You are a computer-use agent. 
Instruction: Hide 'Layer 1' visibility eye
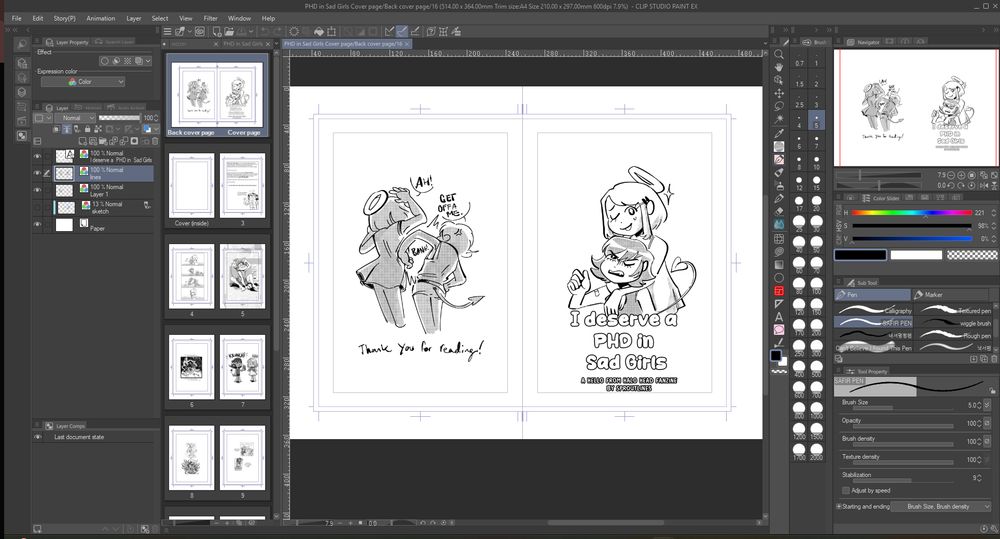37,190
